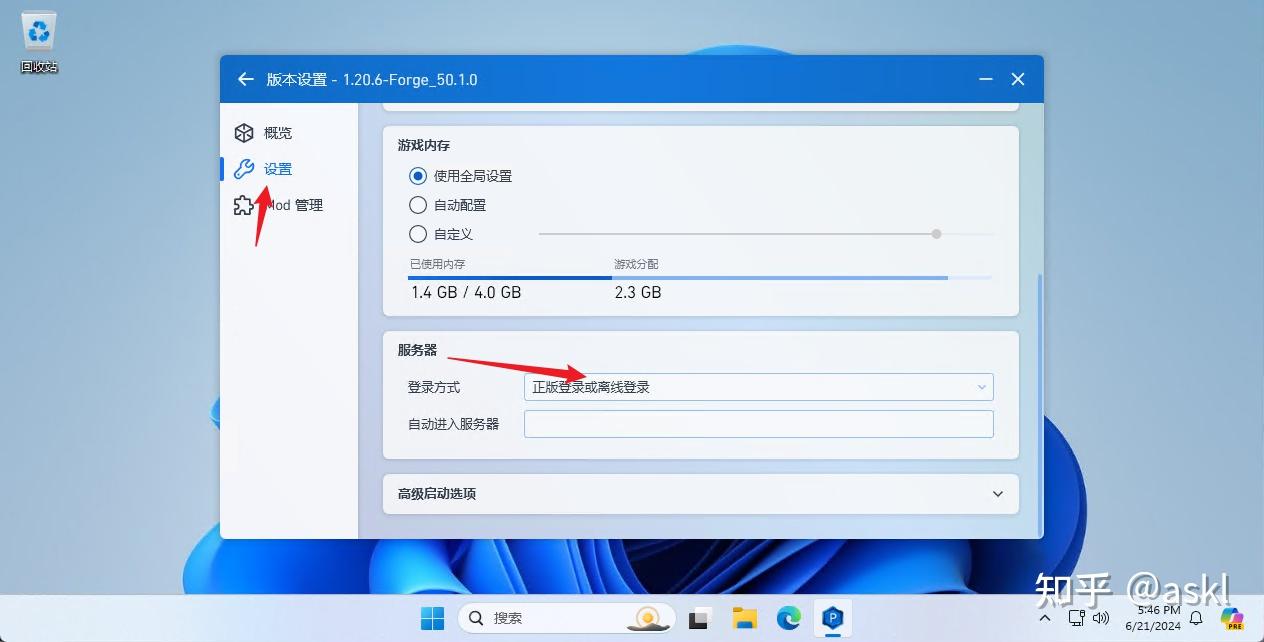Expand the 高级启动选项 section
Viewport: 1264px width, 642px height.
pyautogui.click(x=700, y=493)
